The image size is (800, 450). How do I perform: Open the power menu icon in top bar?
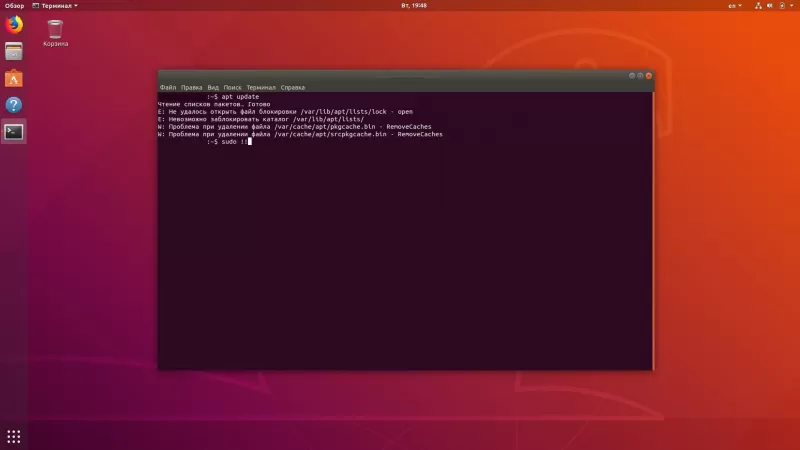click(x=782, y=6)
